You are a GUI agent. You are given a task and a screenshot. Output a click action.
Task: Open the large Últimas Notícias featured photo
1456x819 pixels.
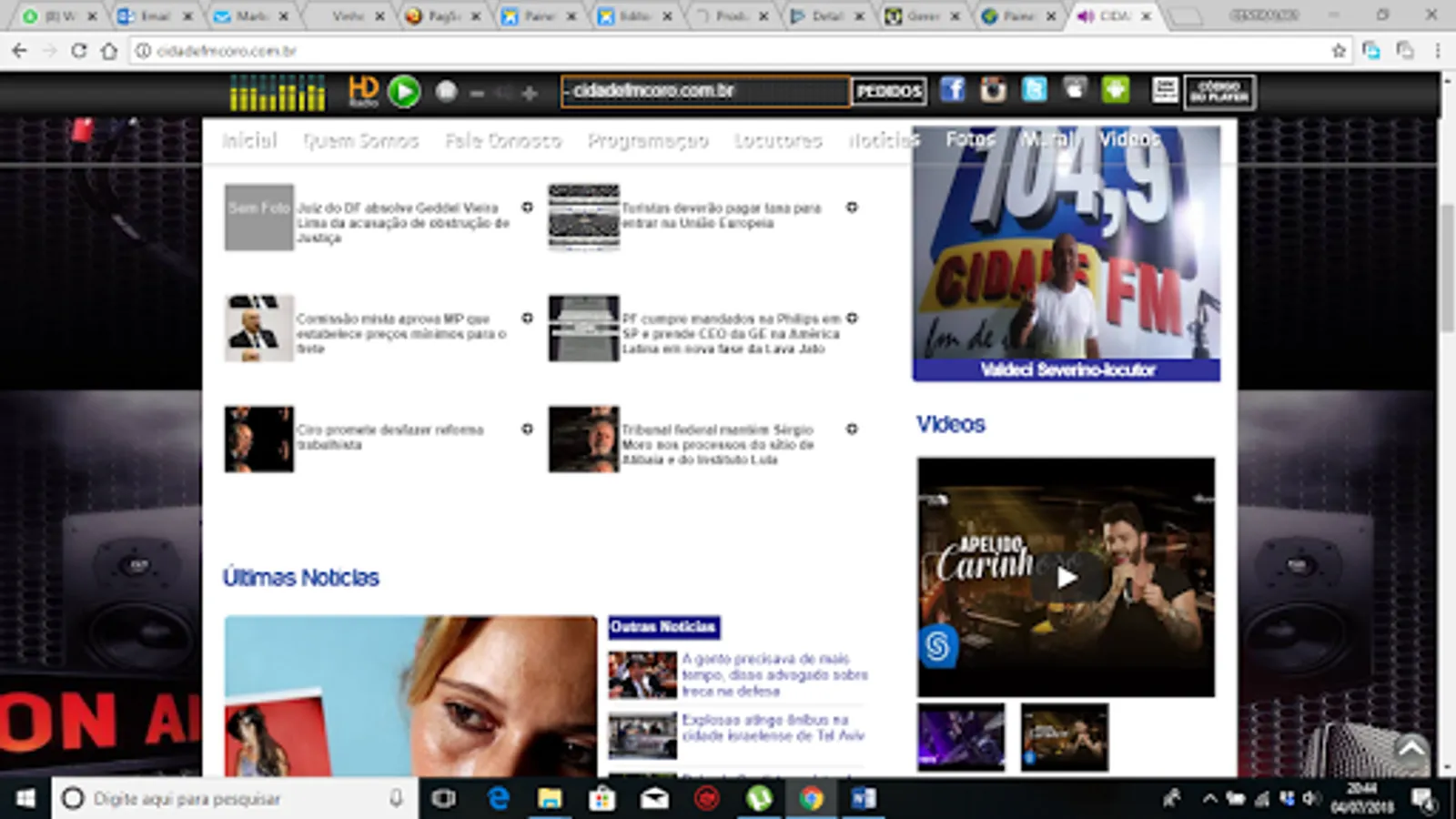pos(411,696)
